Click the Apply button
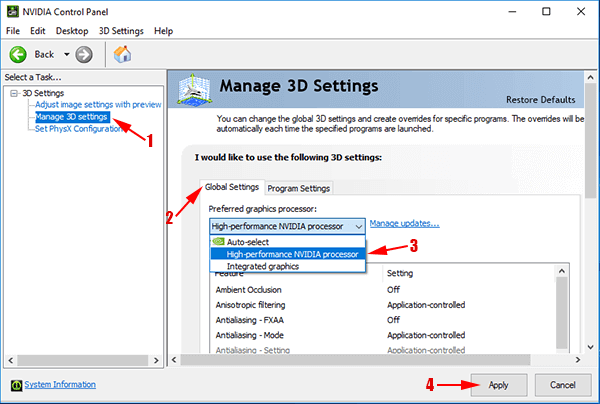 [x=499, y=385]
